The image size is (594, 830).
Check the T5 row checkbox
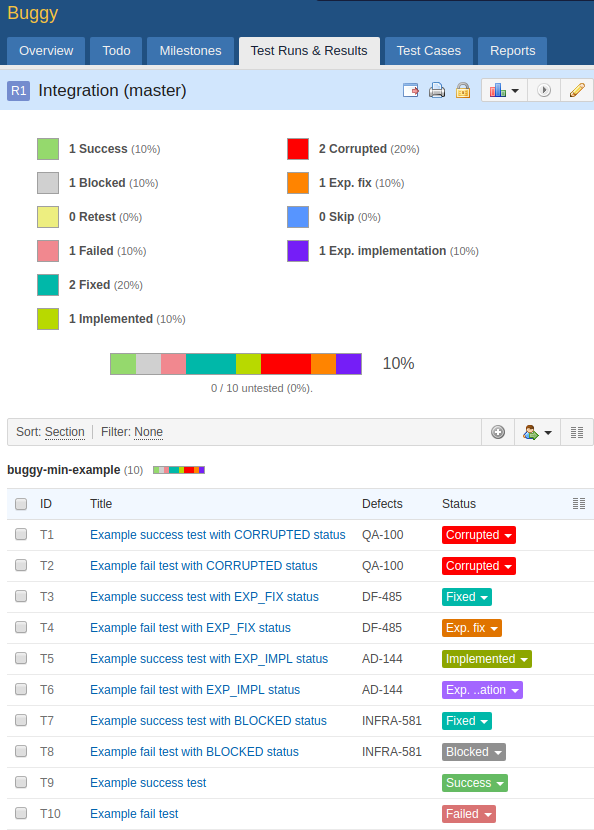coord(21,658)
